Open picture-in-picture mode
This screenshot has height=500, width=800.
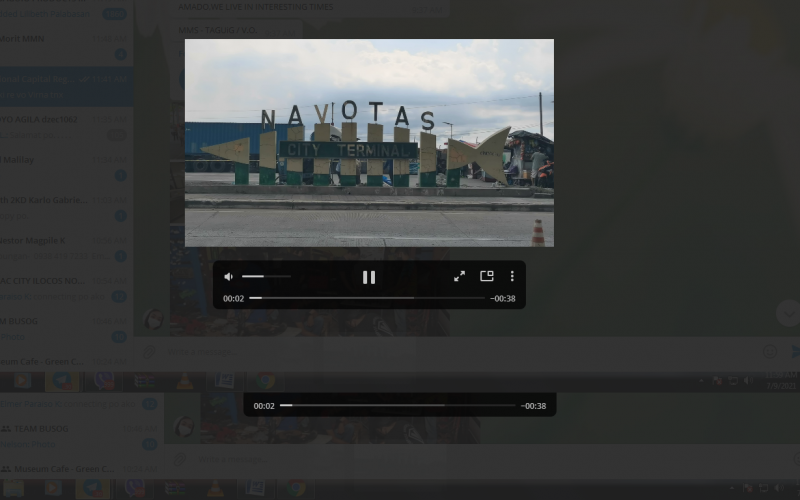(x=487, y=276)
